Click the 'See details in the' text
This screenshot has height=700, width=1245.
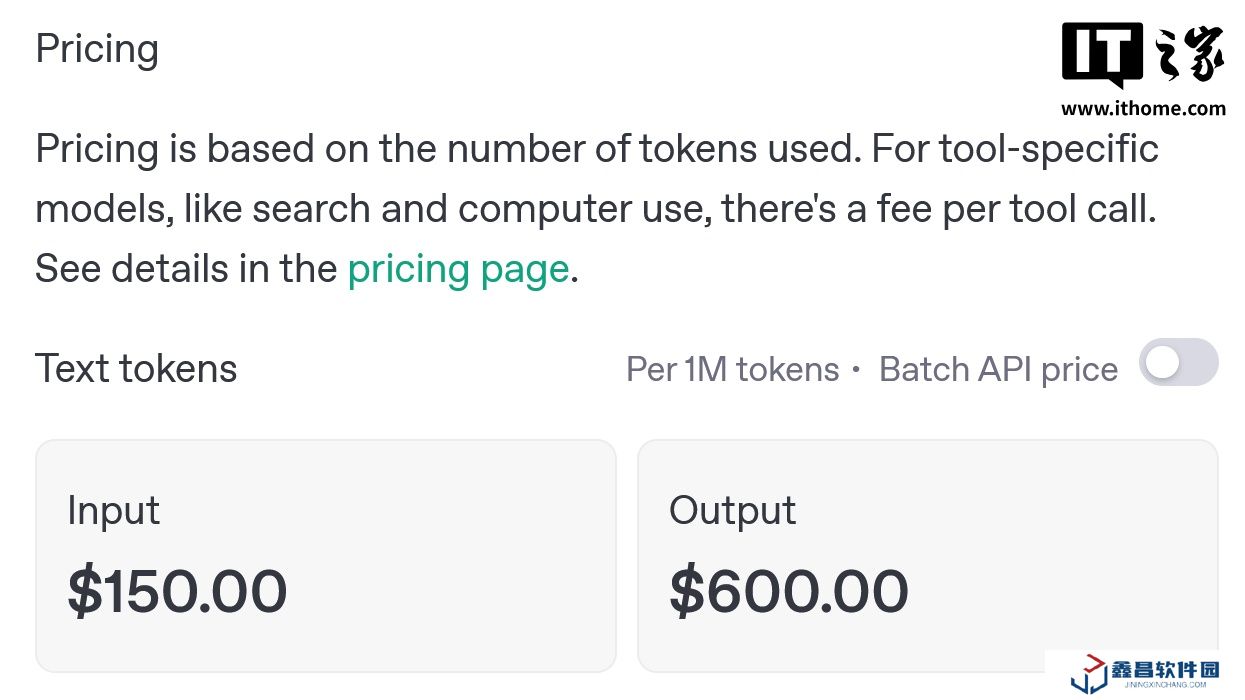pos(186,269)
